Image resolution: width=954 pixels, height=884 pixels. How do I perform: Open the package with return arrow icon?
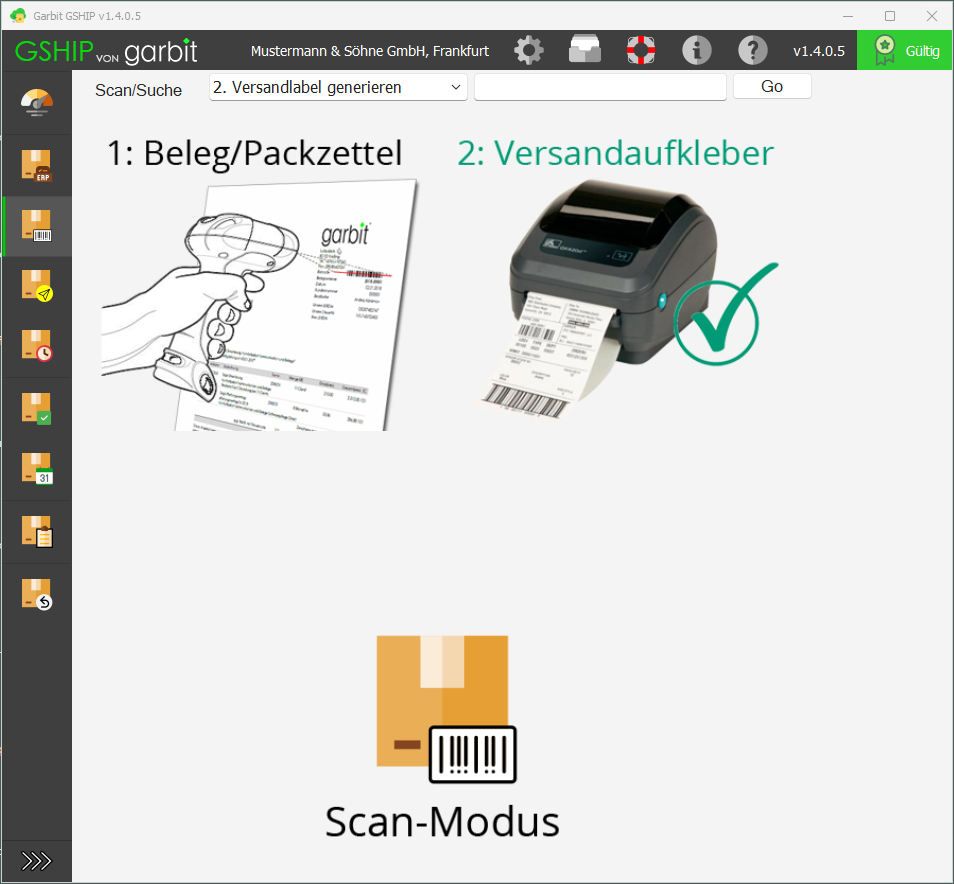(x=37, y=594)
